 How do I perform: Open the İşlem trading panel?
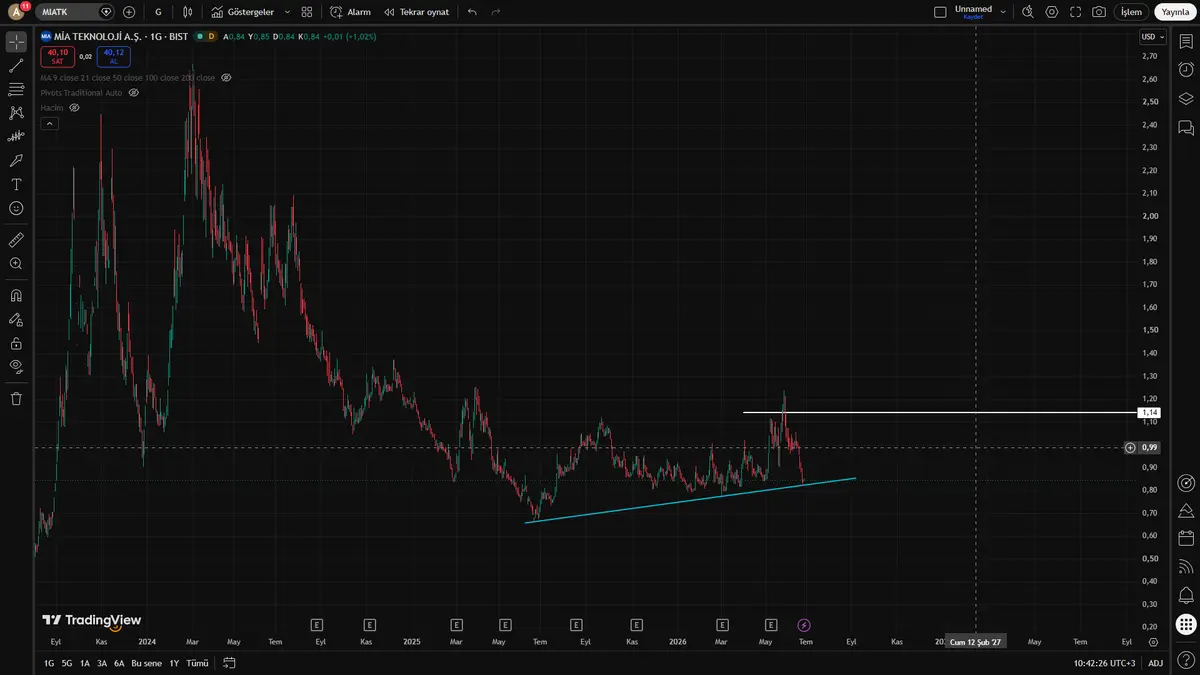click(1131, 12)
